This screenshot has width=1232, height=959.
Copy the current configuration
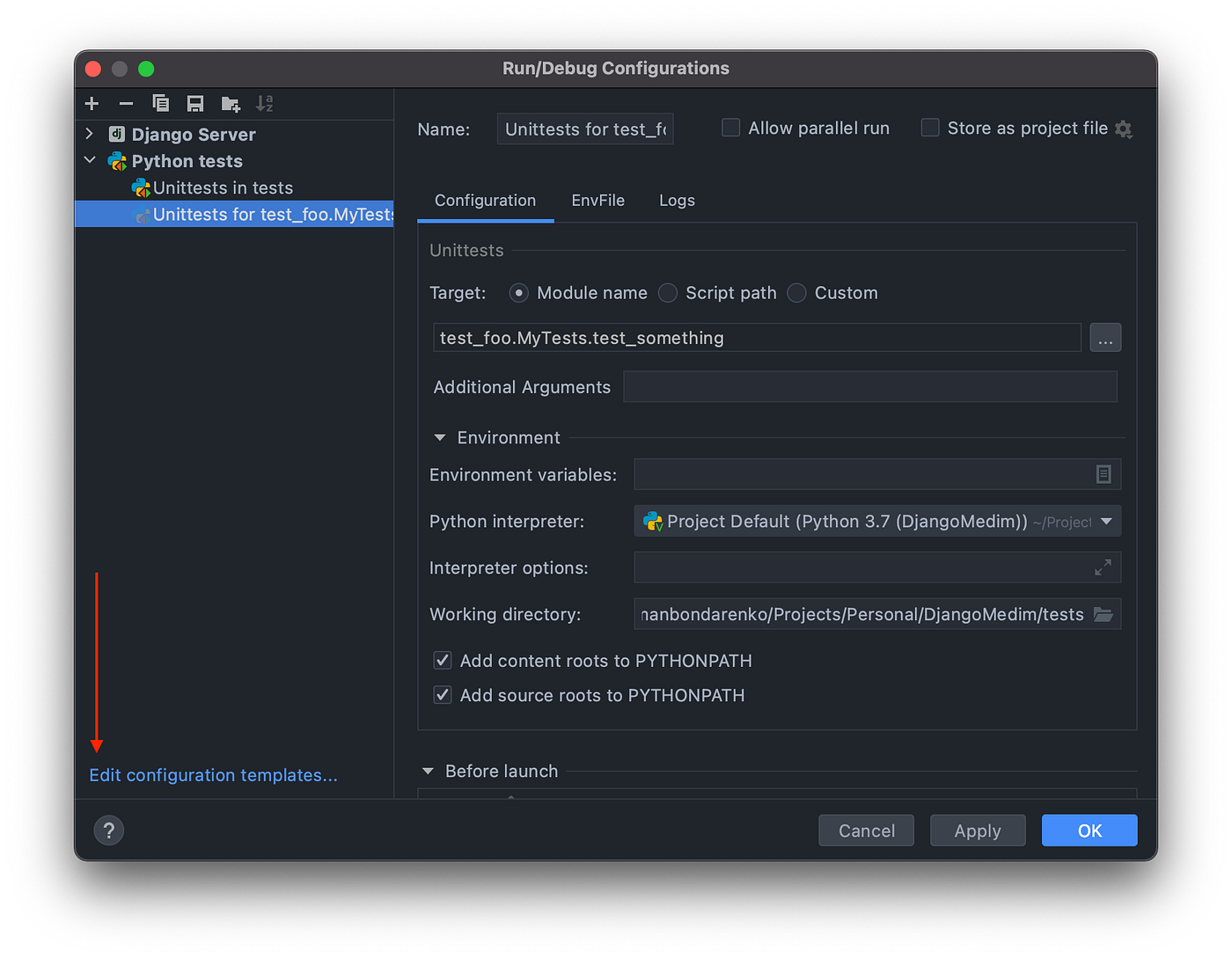click(161, 103)
